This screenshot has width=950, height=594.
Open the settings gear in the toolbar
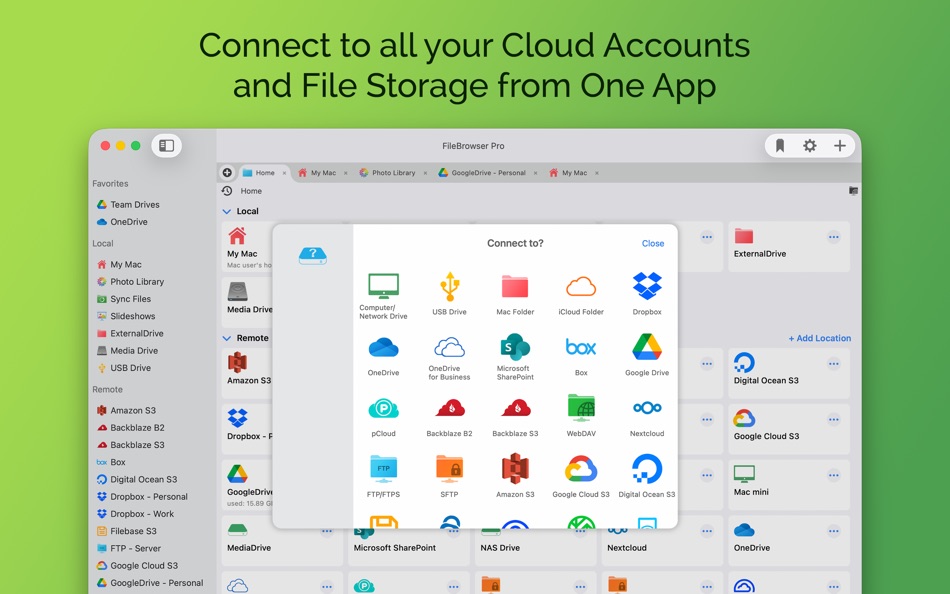pos(809,145)
